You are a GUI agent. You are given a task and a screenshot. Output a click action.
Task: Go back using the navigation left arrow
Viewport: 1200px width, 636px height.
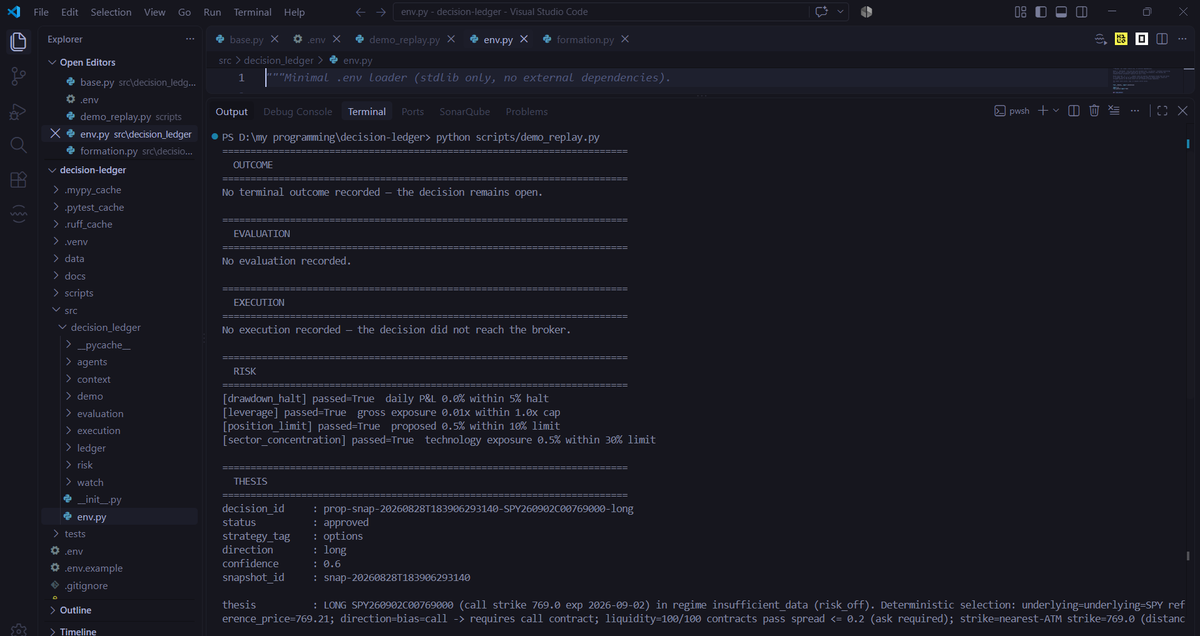click(361, 12)
